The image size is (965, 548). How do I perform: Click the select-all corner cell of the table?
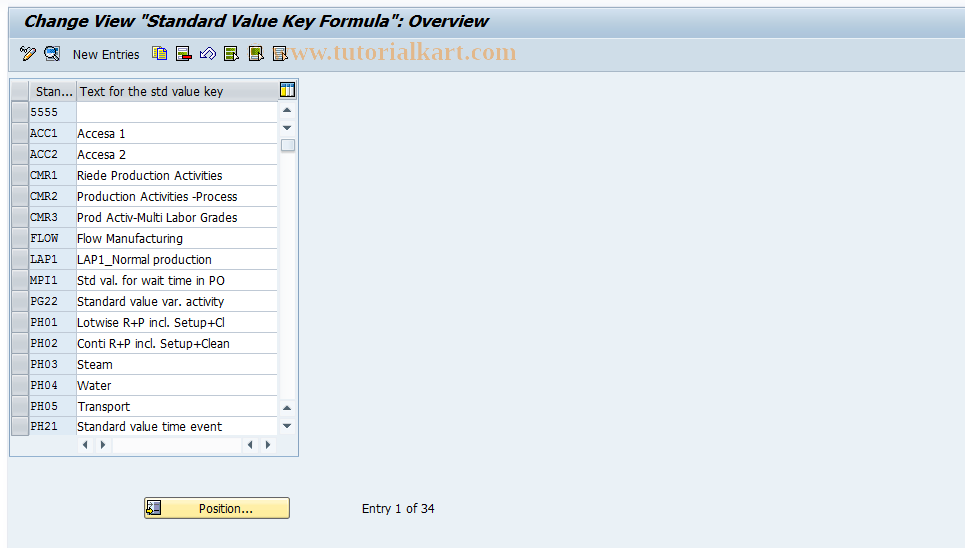click(20, 91)
